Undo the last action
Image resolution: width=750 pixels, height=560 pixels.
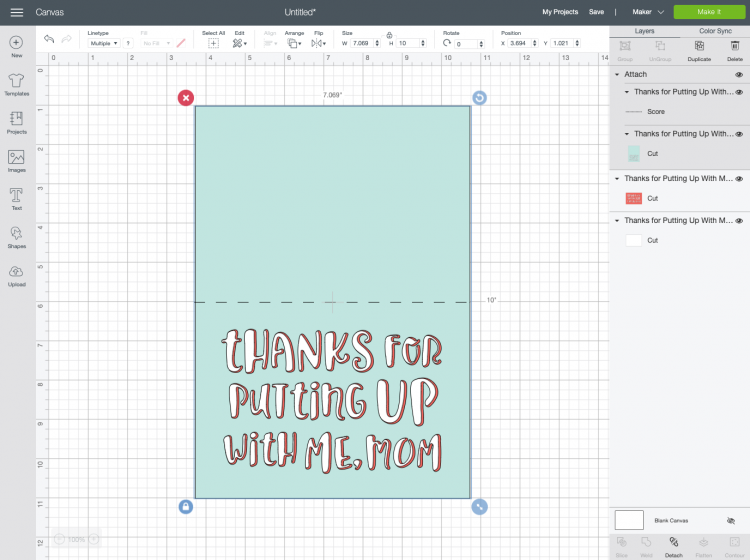49,39
